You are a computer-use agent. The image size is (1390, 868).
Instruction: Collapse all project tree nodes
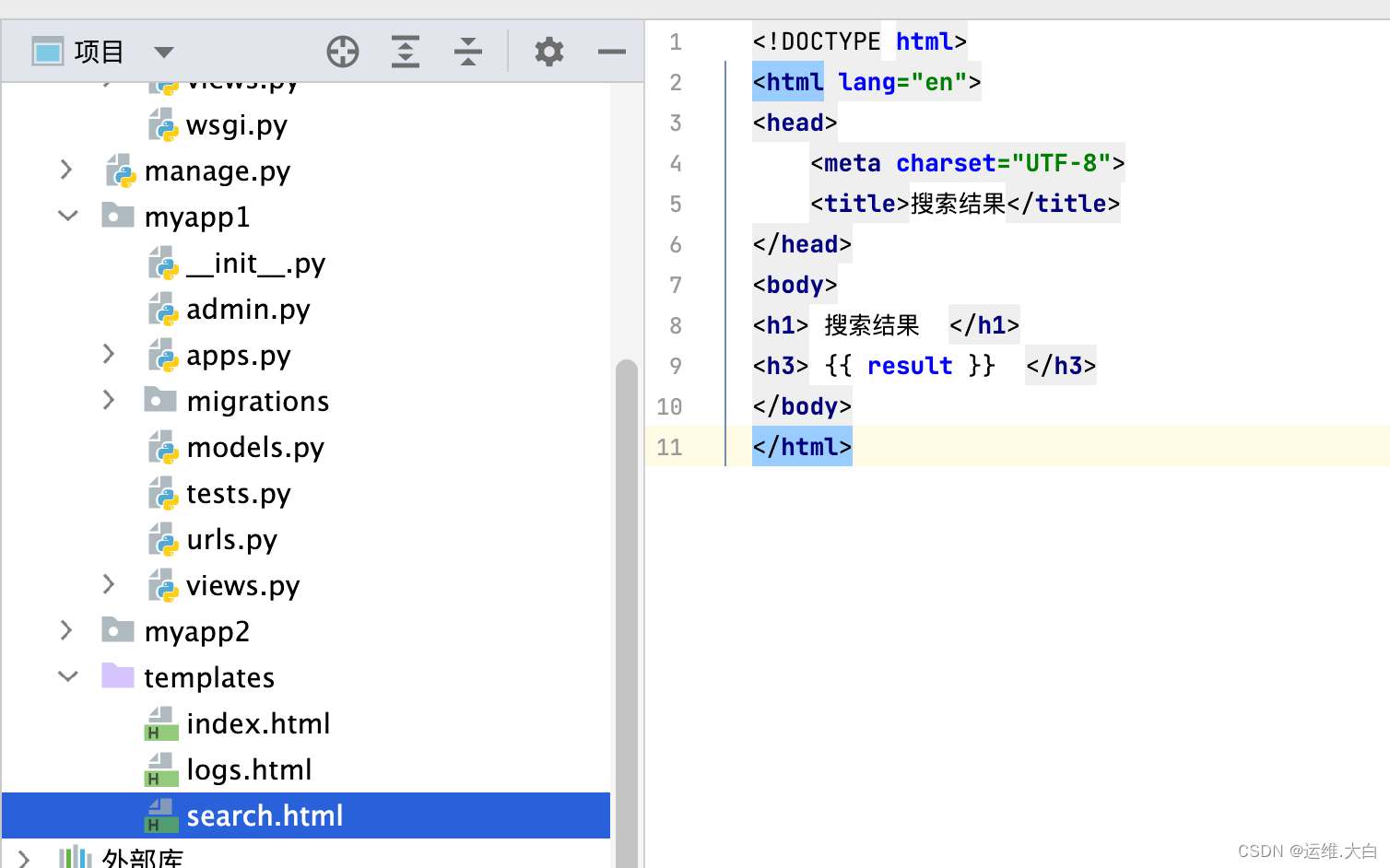(468, 52)
